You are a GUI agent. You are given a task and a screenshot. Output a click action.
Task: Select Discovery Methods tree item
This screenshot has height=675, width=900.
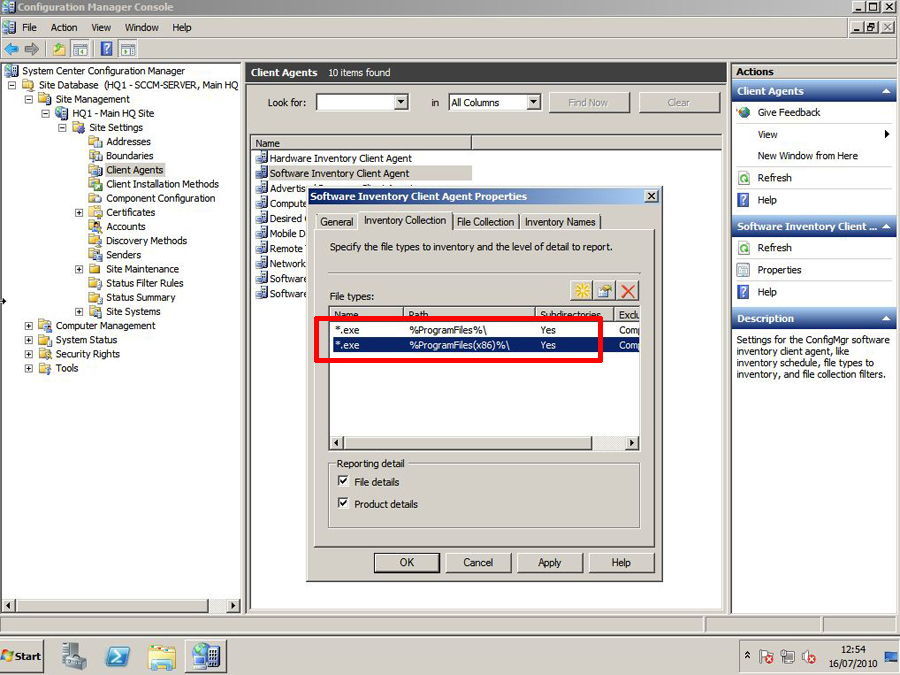point(146,241)
